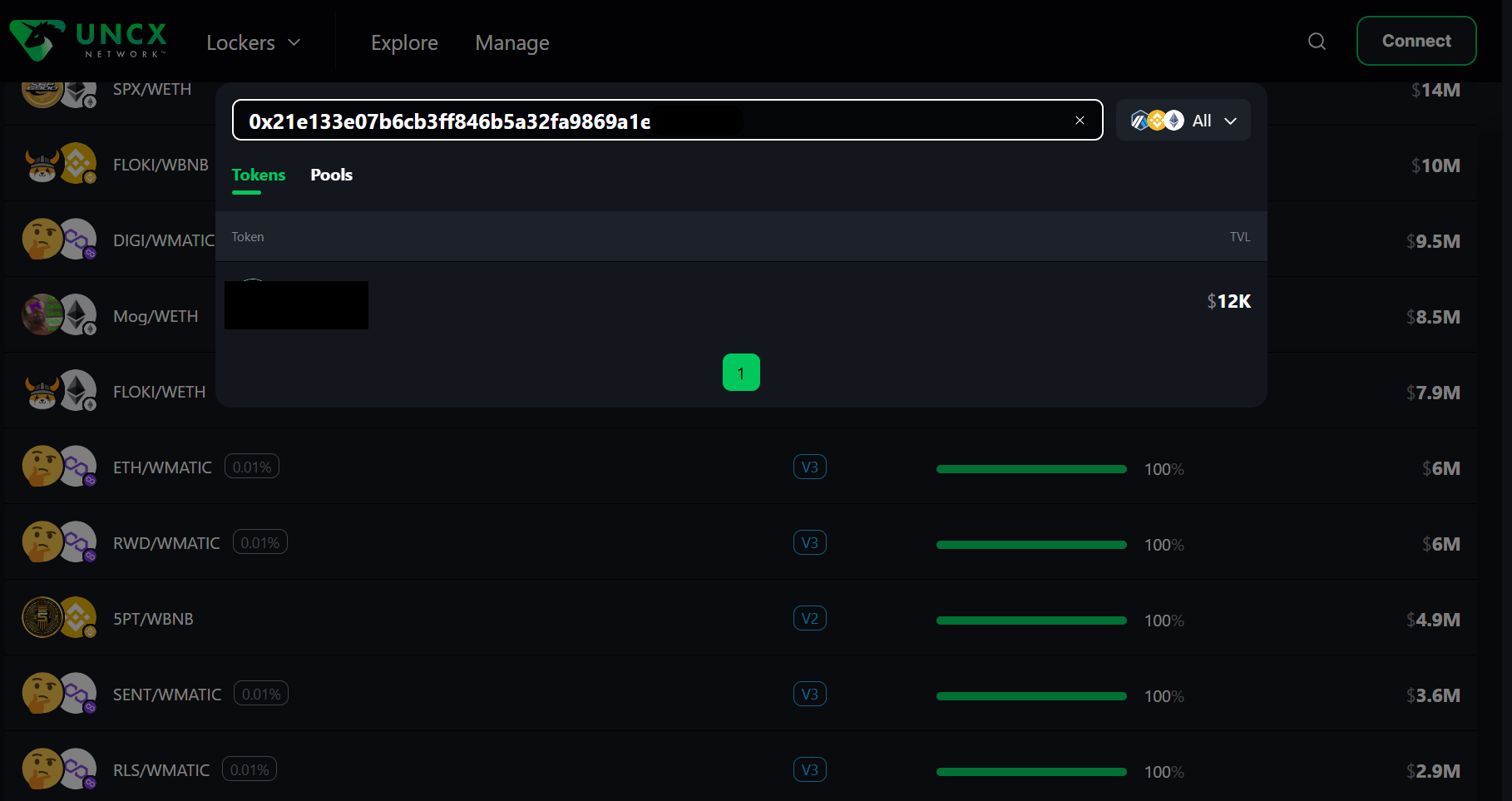The height and width of the screenshot is (801, 1512).
Task: Click the FLOKI/WBNB pair token icon
Action: (59, 165)
